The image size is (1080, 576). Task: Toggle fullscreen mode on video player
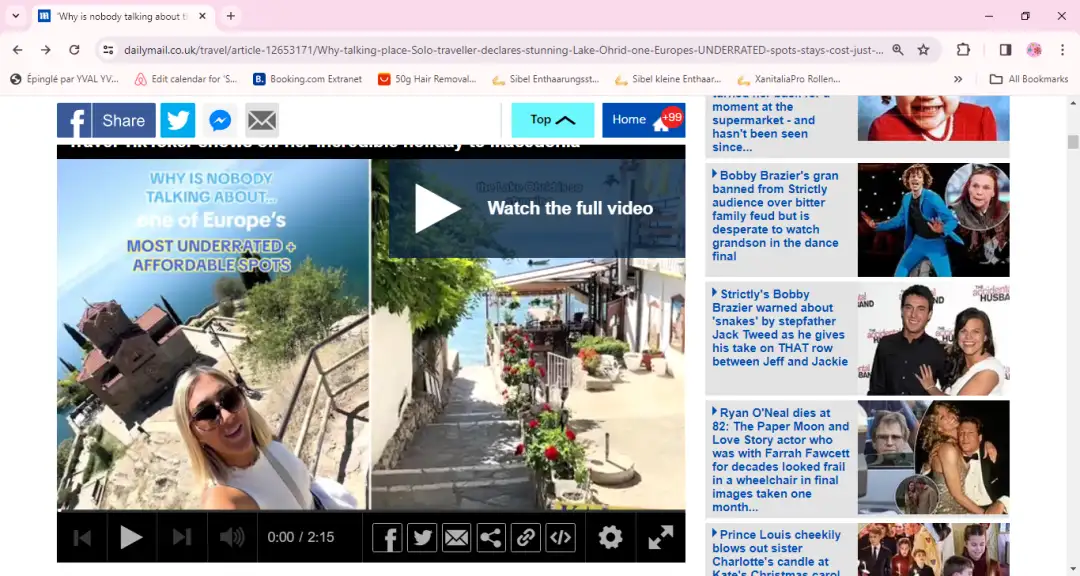pyautogui.click(x=660, y=538)
